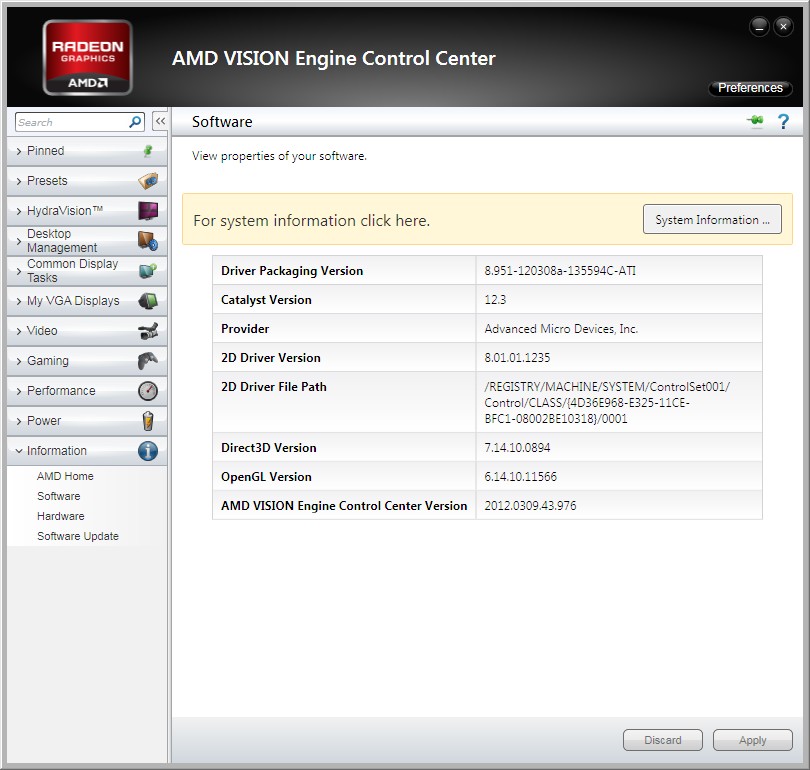Viewport: 810px width, 770px height.
Task: Select Software under Information
Action: click(58, 496)
